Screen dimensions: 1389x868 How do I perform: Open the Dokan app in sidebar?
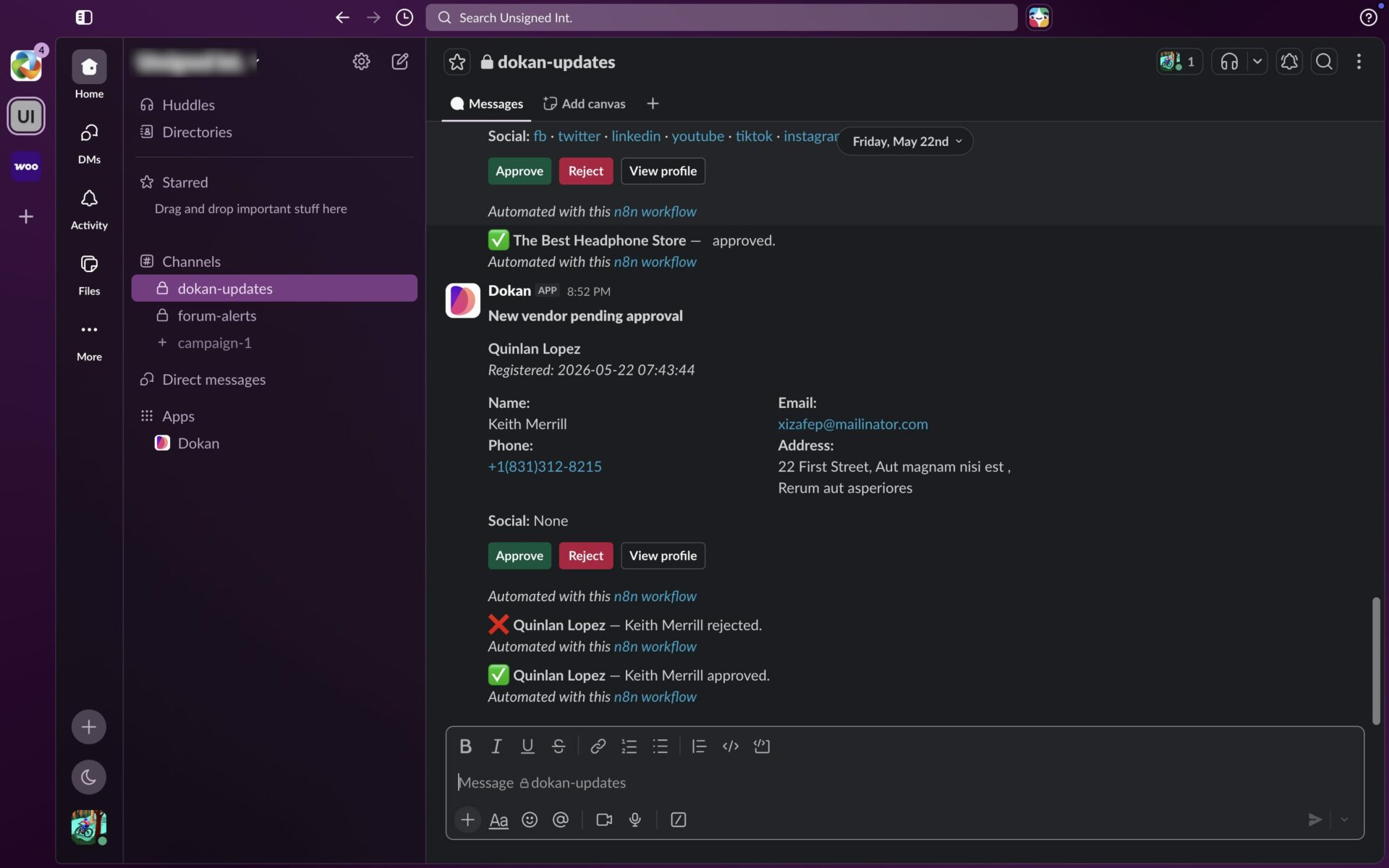click(x=198, y=443)
